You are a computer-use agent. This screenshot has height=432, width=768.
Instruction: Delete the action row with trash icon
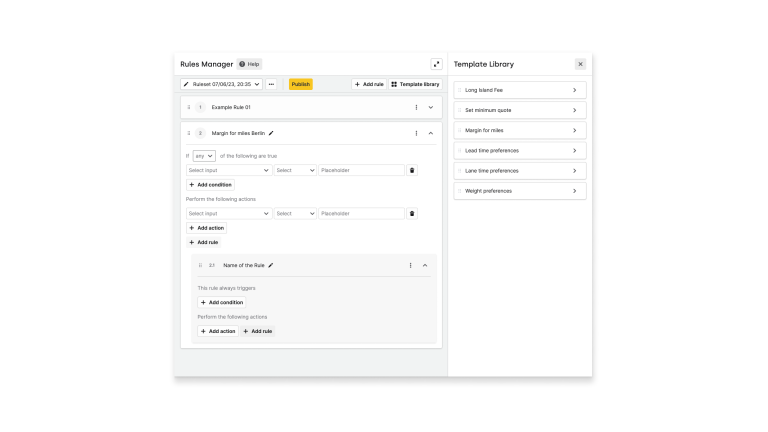tap(412, 213)
